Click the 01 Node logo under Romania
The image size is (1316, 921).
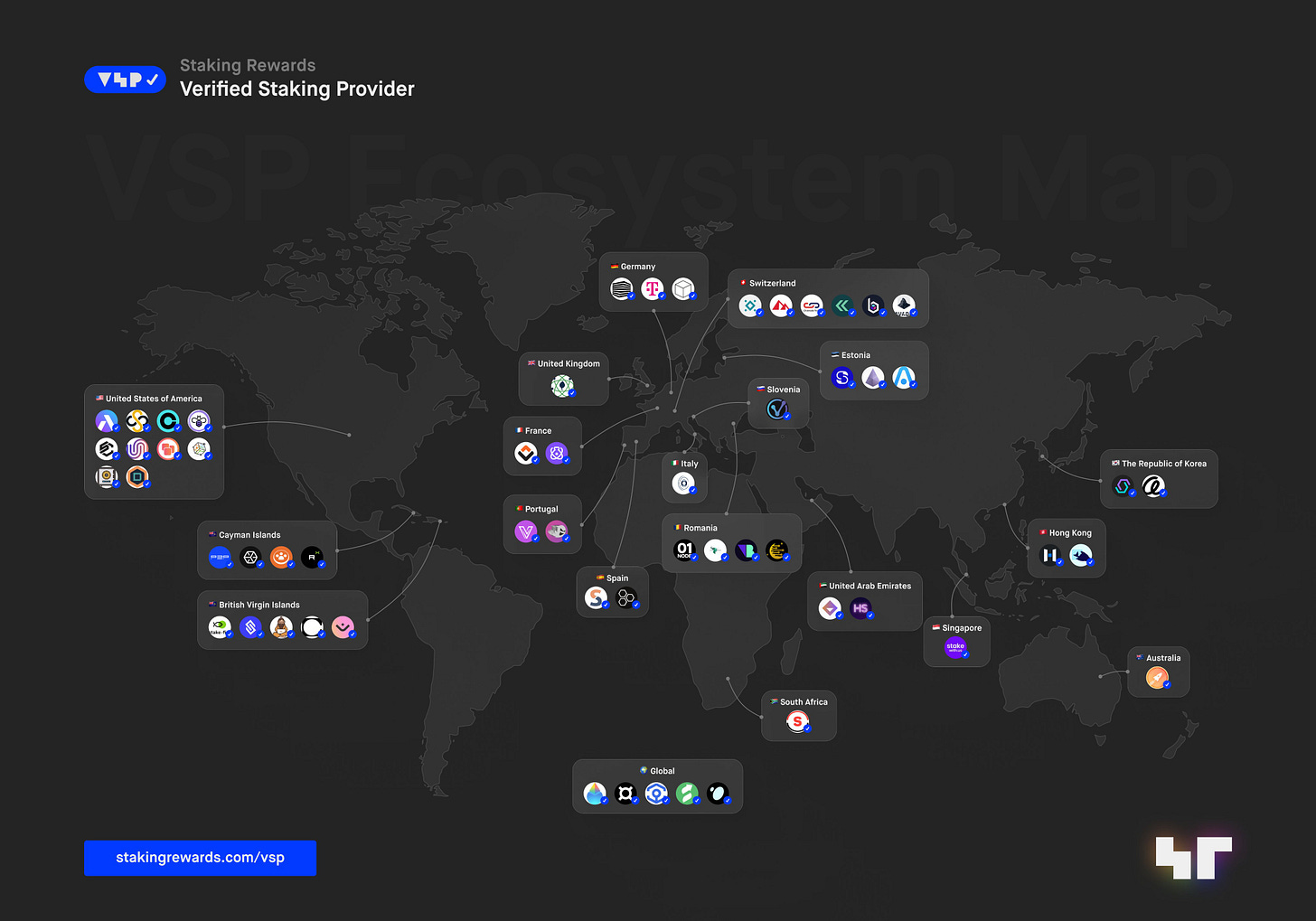(685, 550)
